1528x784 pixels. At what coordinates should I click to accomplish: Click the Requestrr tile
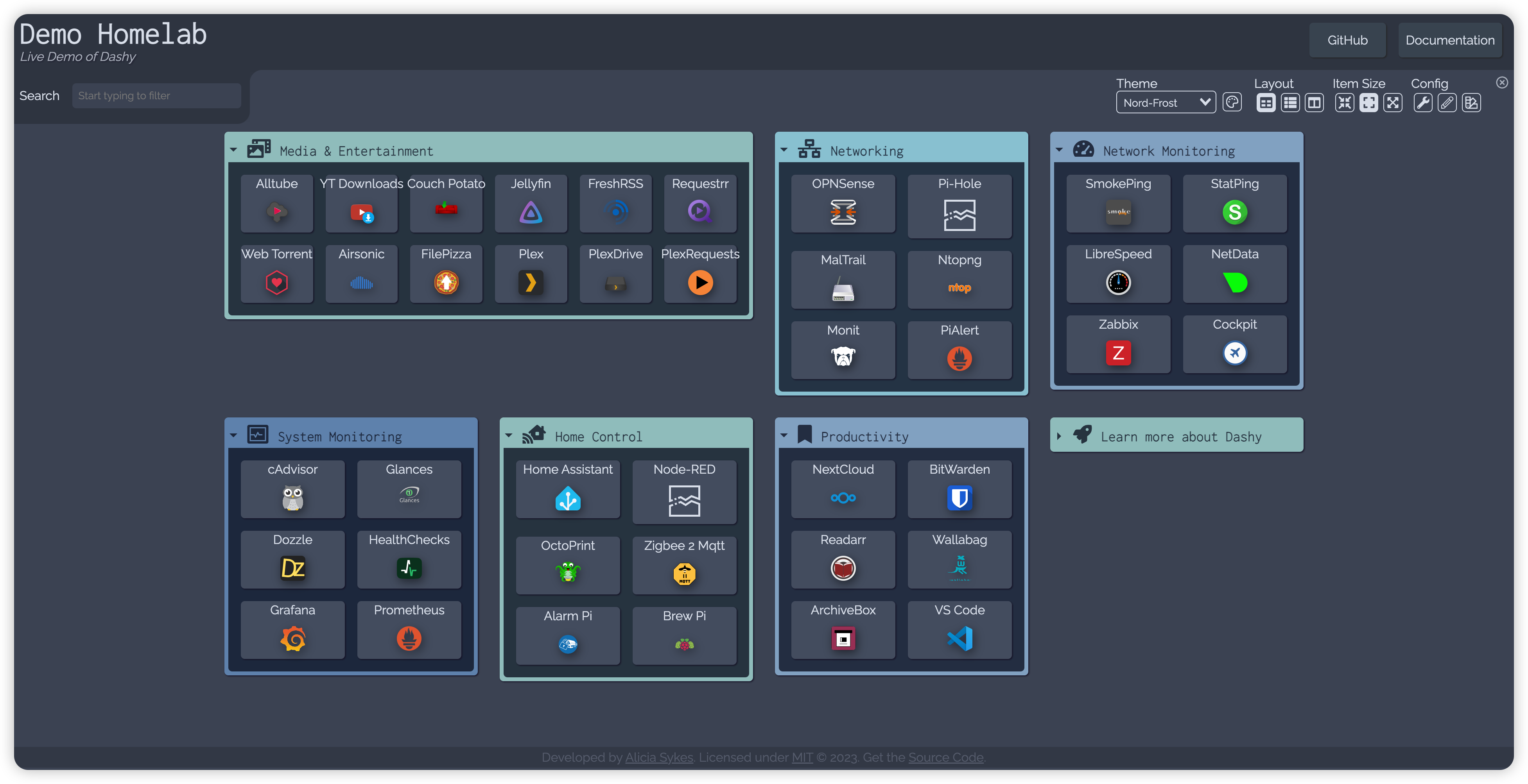coord(700,203)
